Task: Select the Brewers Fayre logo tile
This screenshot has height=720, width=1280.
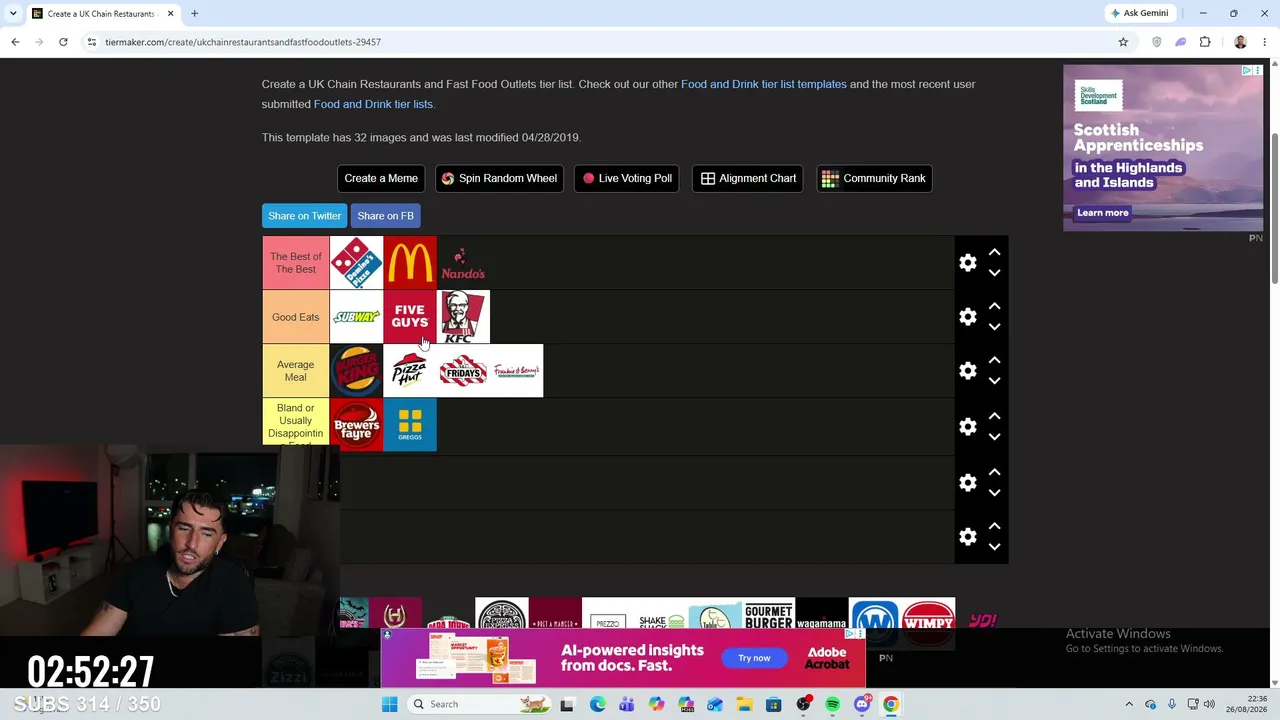Action: click(356, 425)
